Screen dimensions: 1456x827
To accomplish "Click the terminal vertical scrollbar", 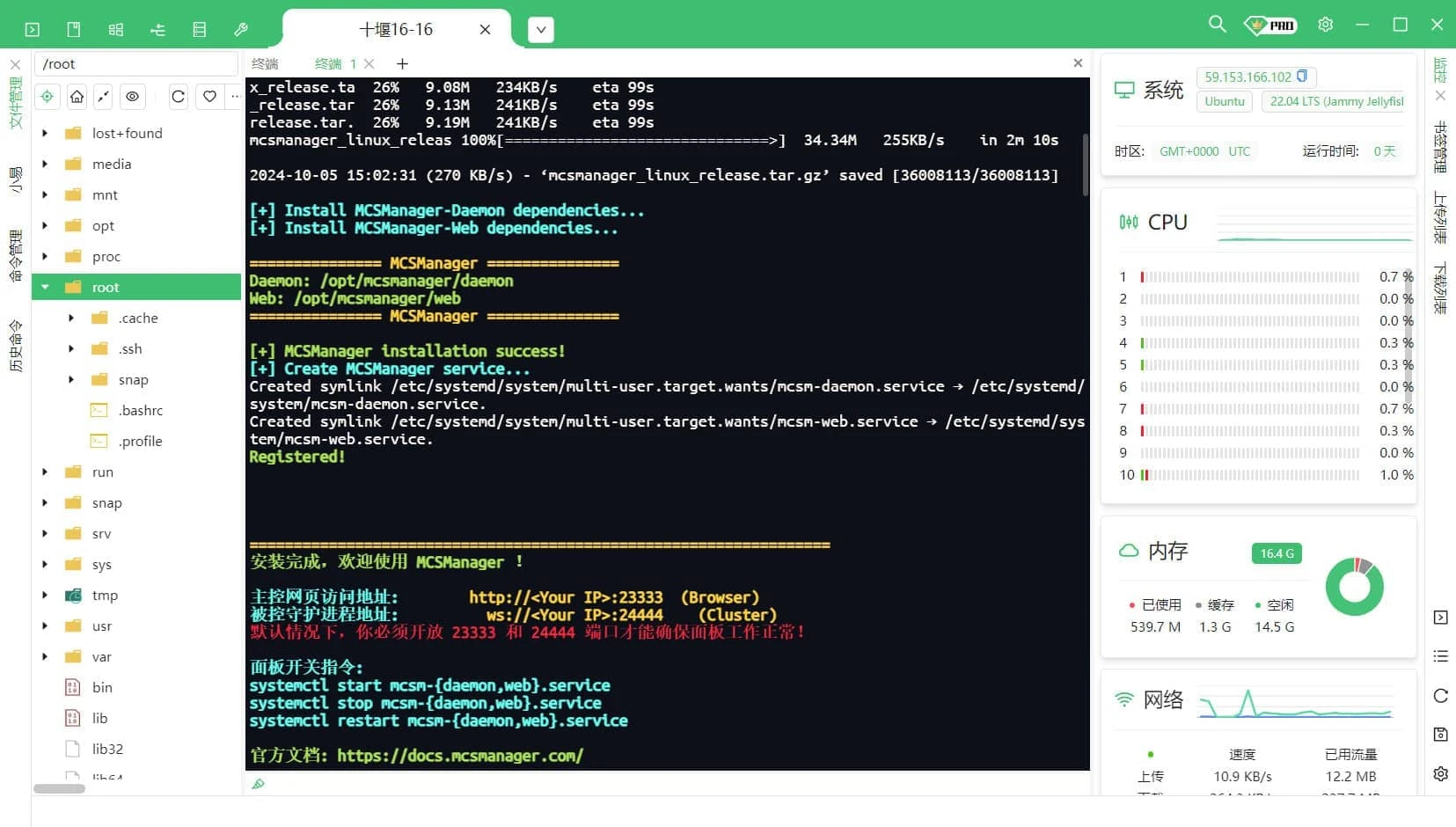I will [1086, 165].
